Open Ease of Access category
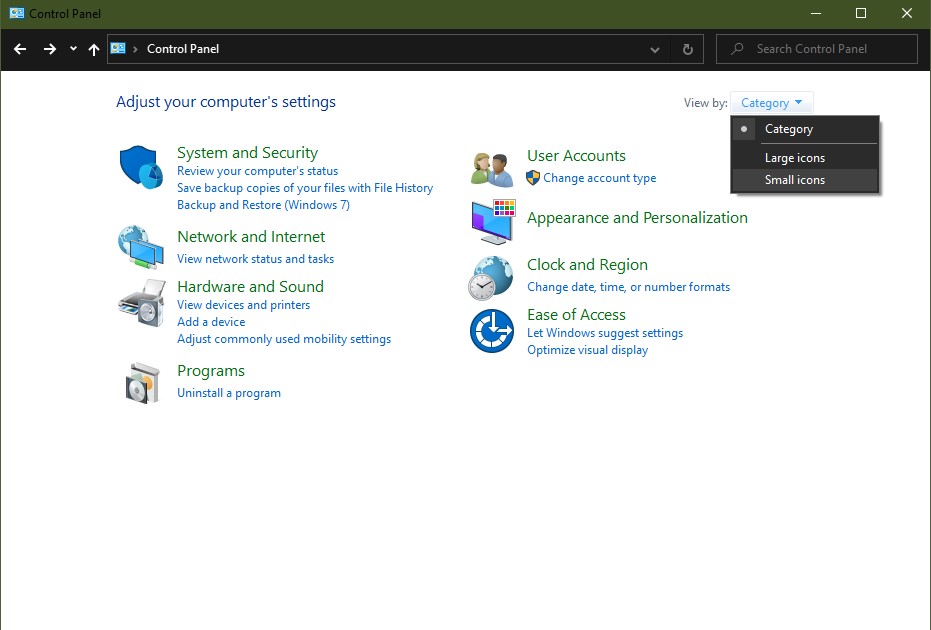This screenshot has height=630, width=931. pyautogui.click(x=577, y=315)
